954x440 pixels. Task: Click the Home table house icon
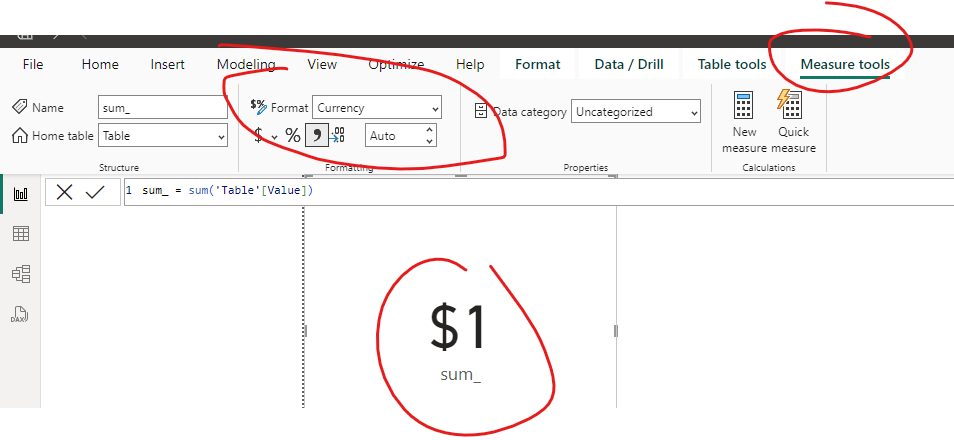click(x=19, y=135)
